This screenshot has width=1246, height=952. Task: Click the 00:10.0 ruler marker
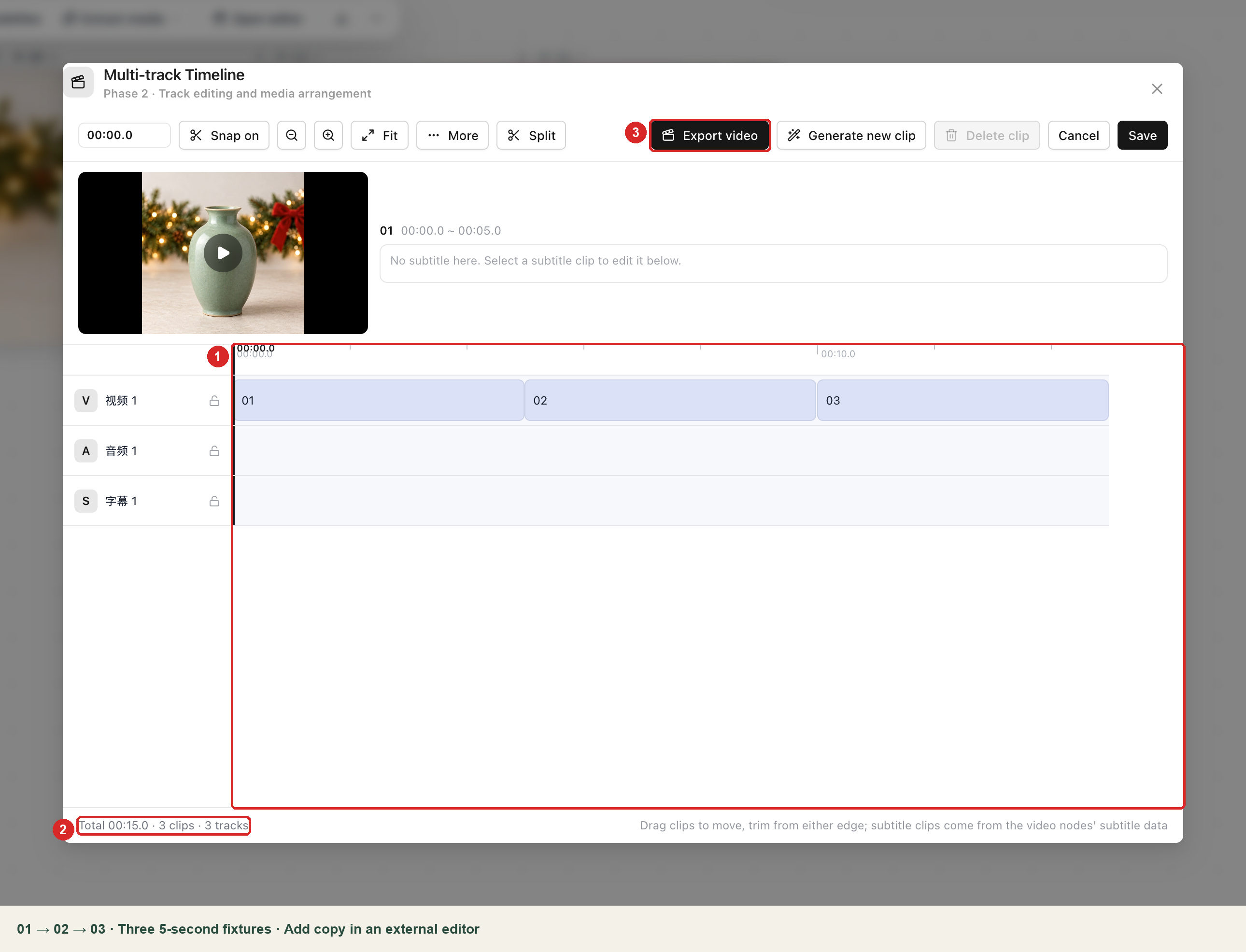click(838, 354)
